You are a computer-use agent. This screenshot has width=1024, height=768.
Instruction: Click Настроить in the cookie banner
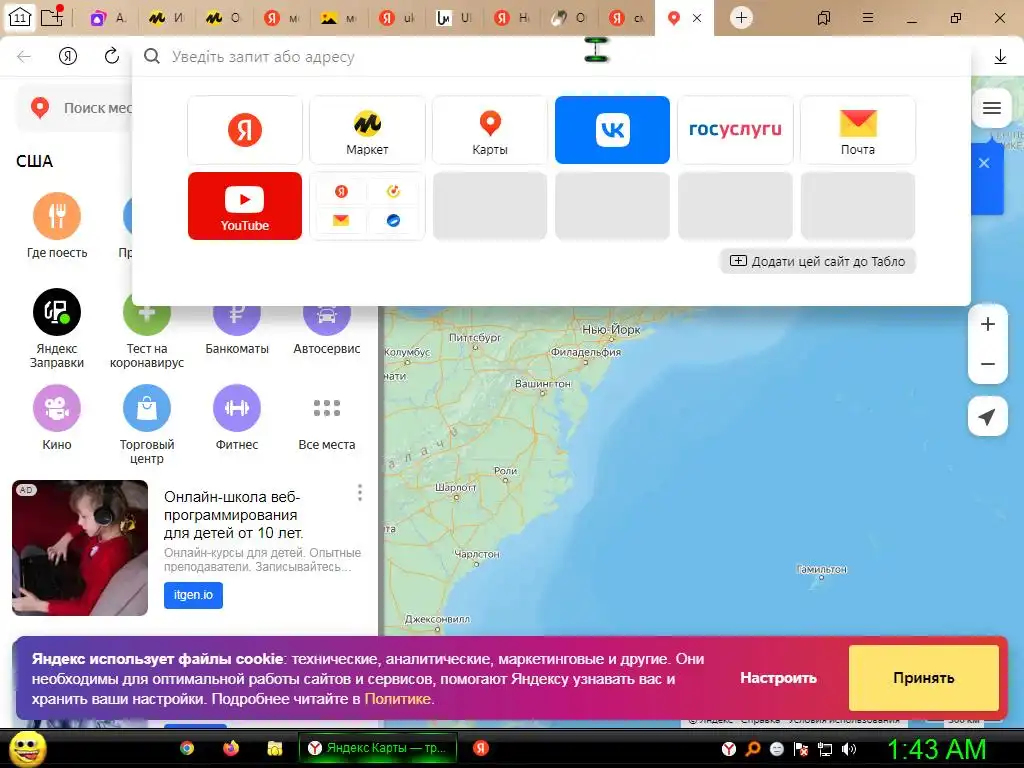click(x=778, y=678)
